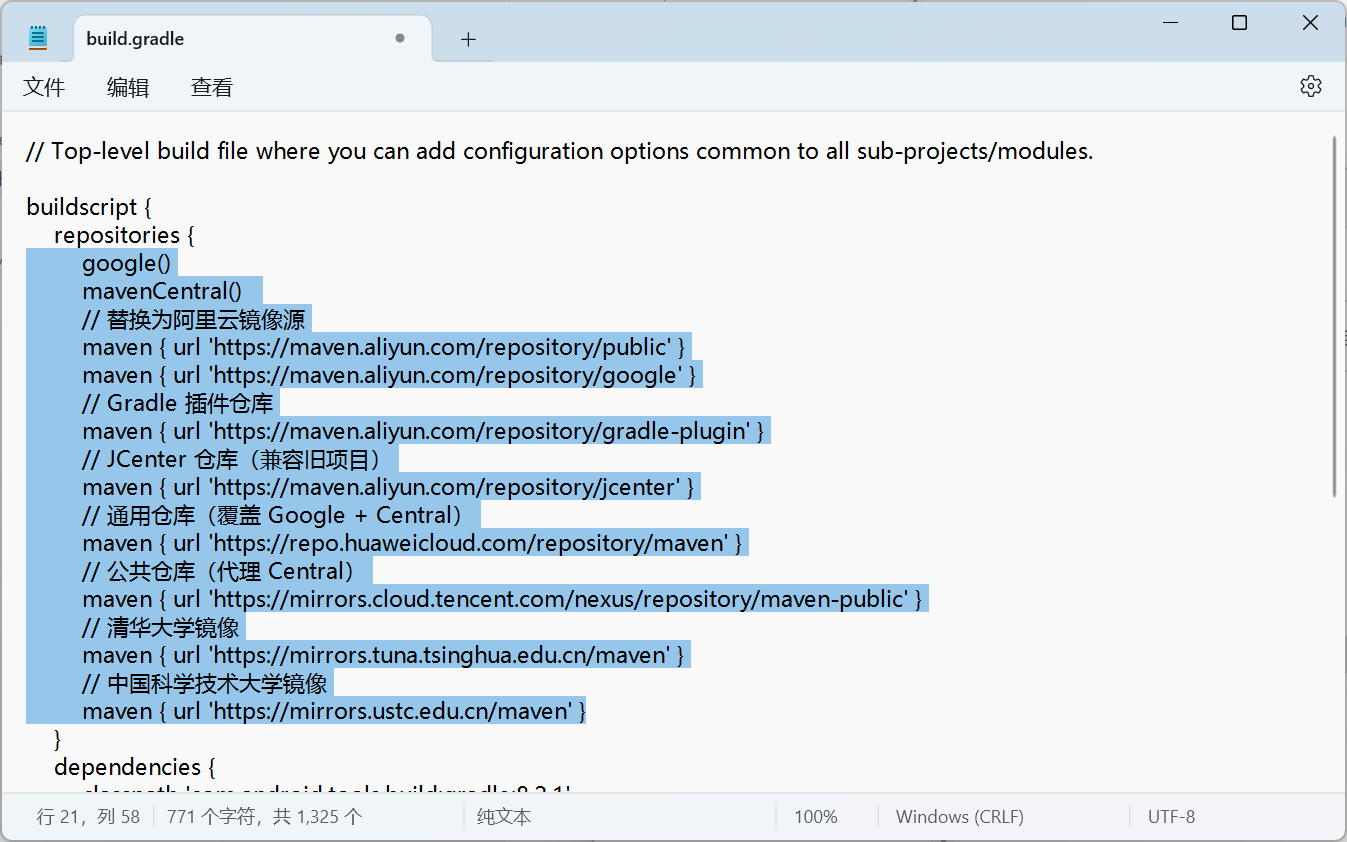Click the 行 21, 列 58 position indicator
This screenshot has width=1347, height=842.
[x=88, y=817]
